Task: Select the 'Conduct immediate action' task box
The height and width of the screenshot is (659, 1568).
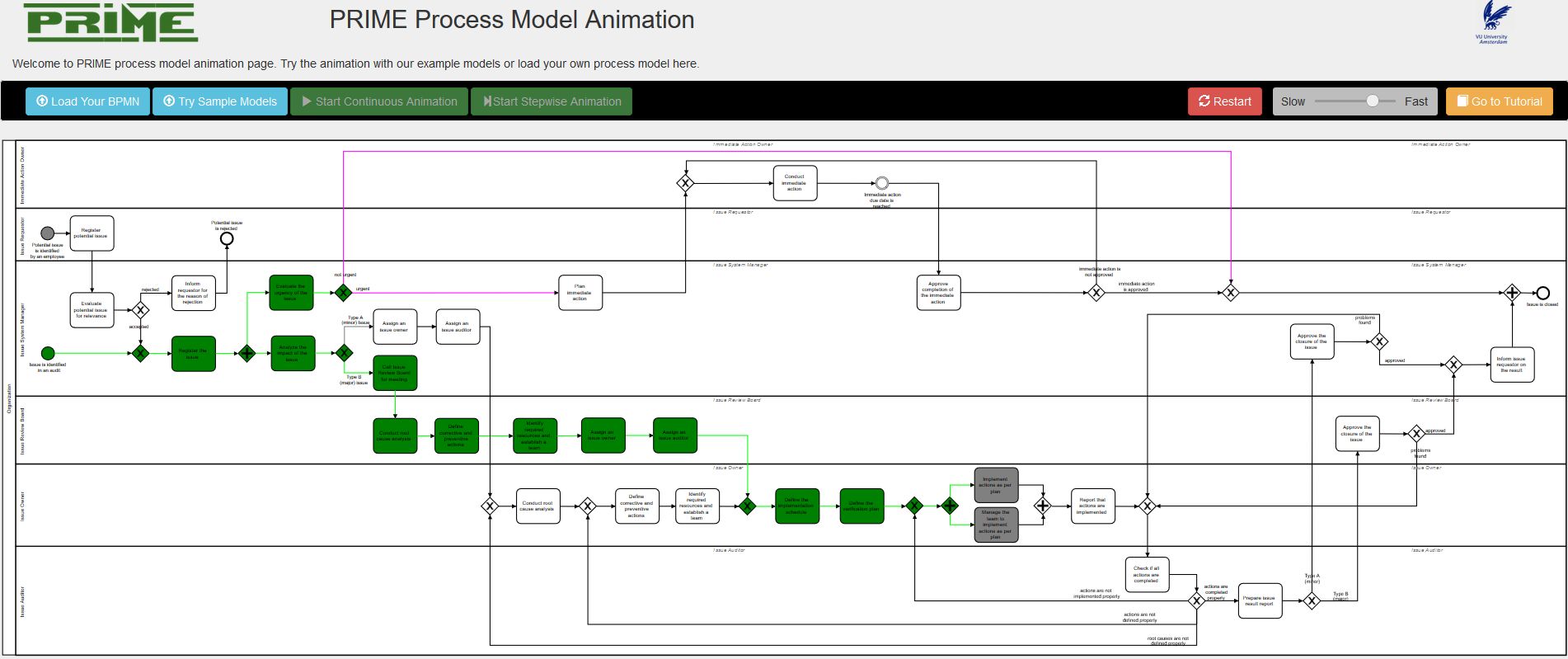Action: coord(795,183)
